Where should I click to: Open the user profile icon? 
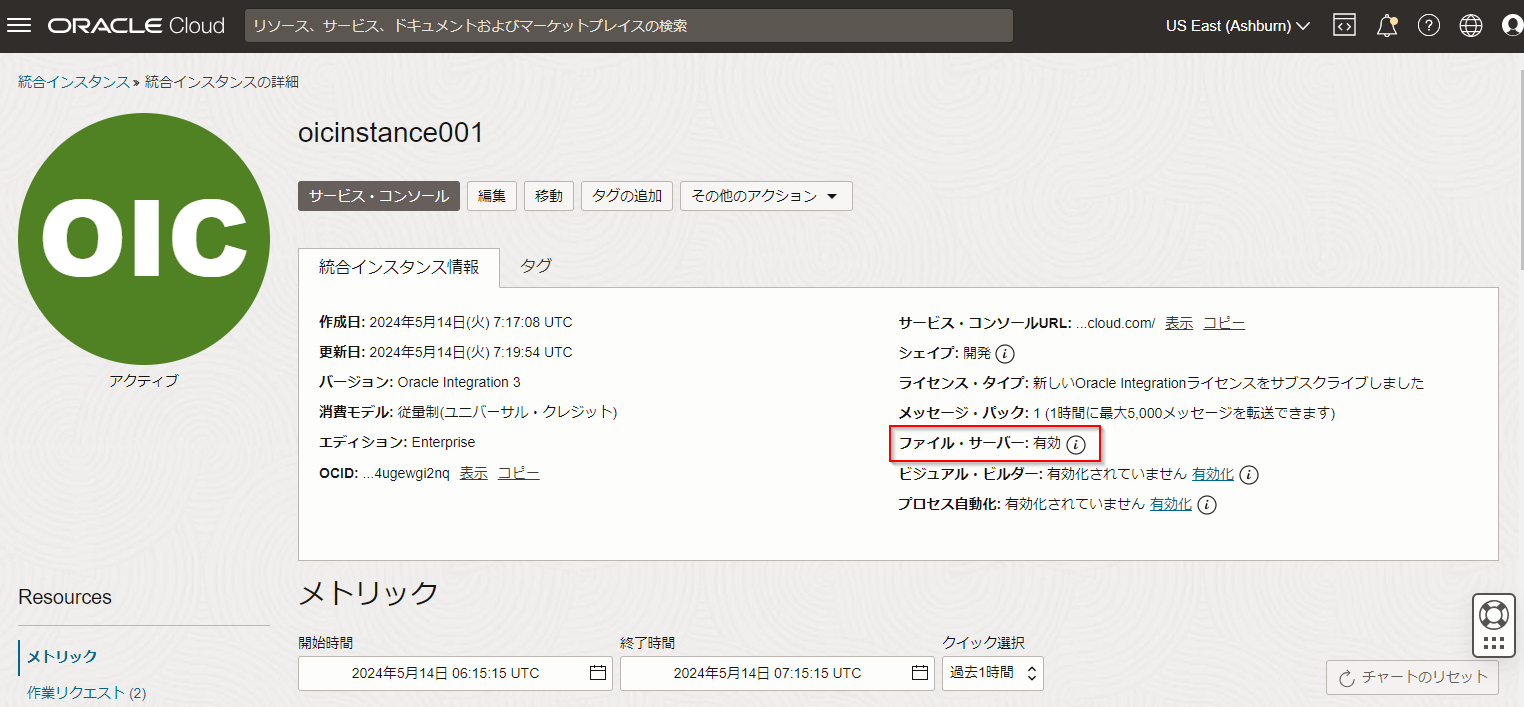click(1512, 26)
